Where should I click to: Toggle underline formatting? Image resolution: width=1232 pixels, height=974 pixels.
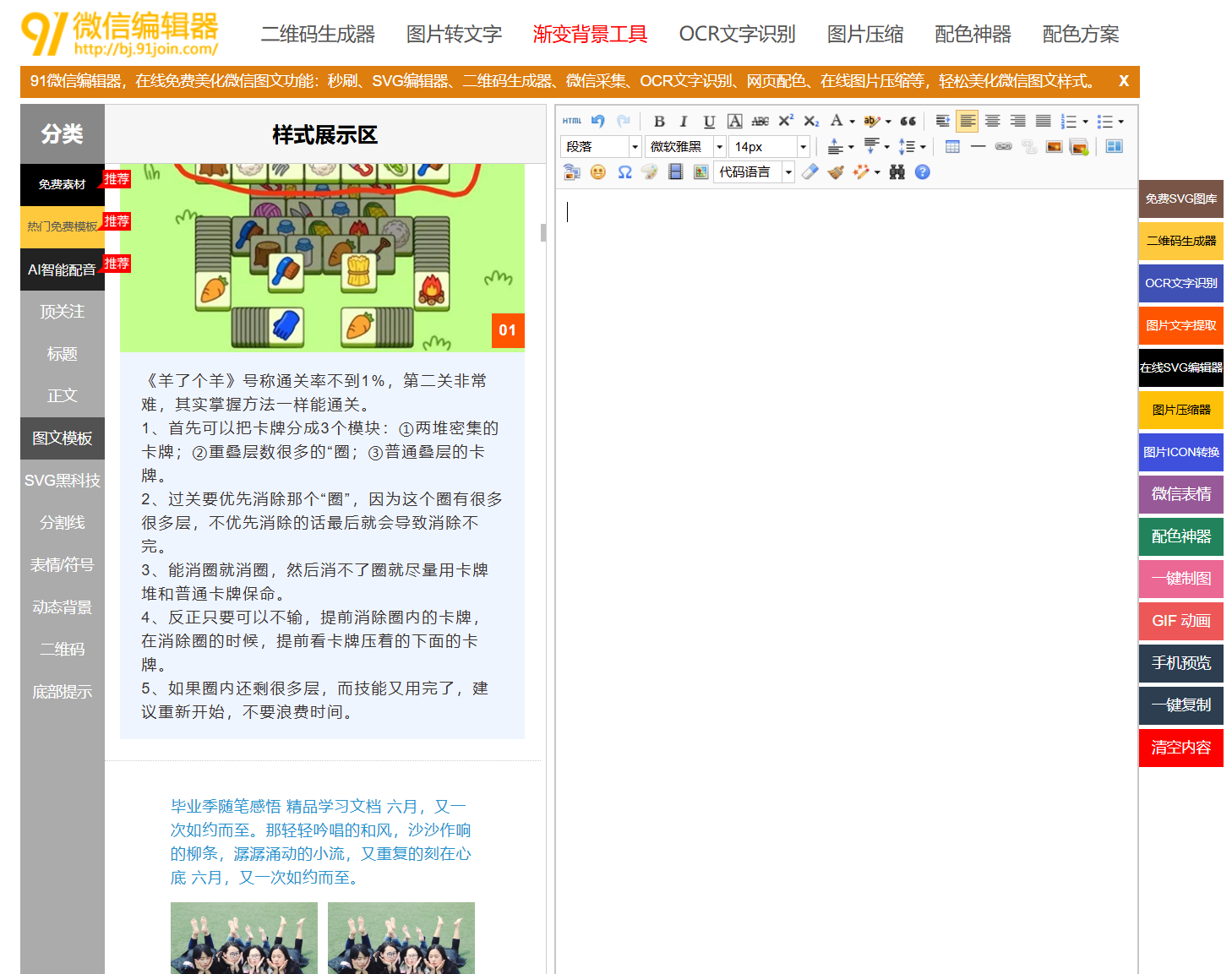[x=710, y=121]
